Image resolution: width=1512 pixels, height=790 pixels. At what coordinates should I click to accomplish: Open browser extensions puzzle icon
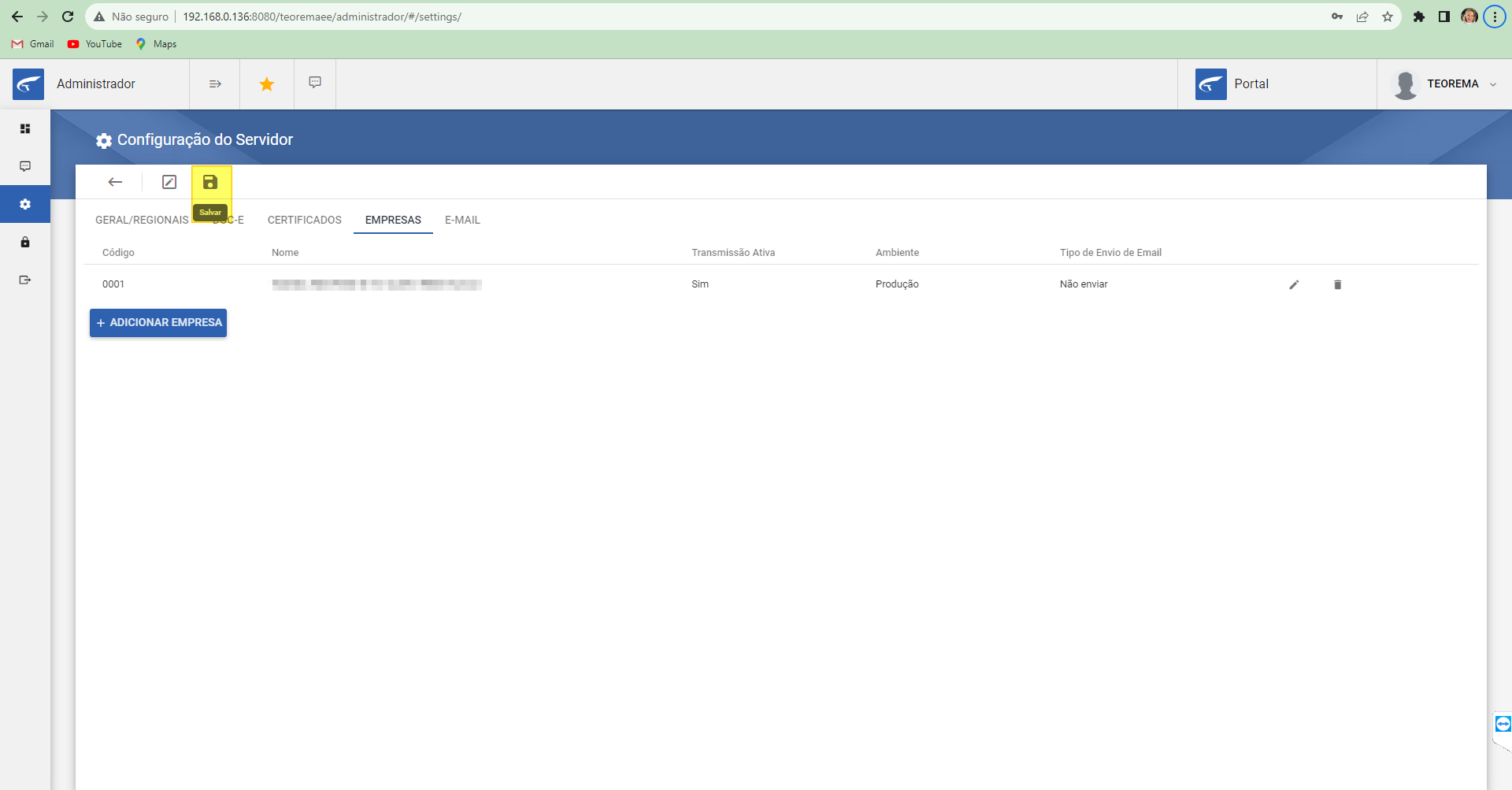[1419, 17]
